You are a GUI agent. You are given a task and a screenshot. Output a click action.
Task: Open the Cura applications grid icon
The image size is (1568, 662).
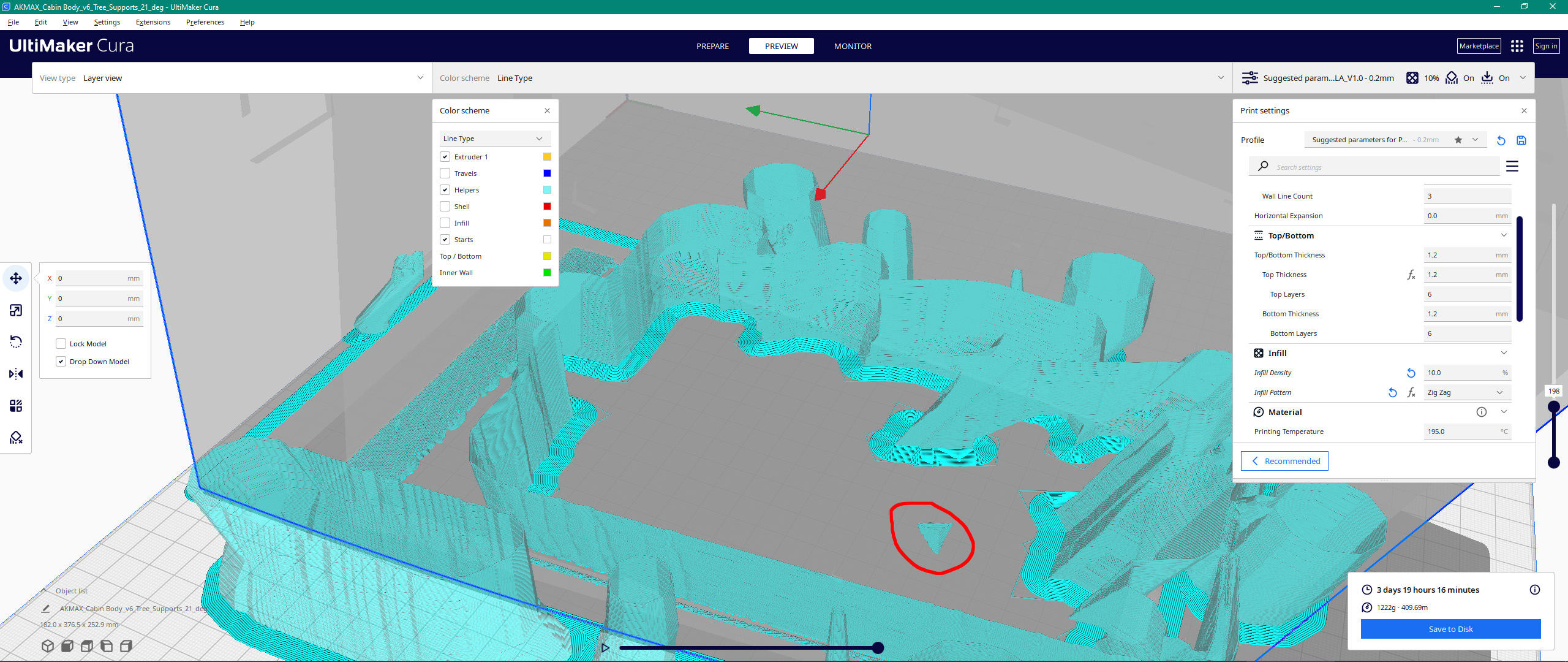1517,46
